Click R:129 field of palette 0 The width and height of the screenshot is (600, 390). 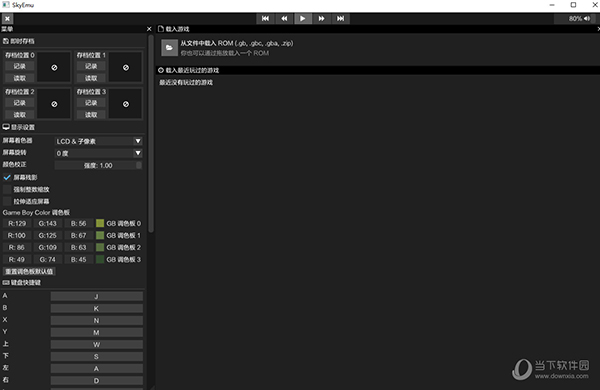17,223
